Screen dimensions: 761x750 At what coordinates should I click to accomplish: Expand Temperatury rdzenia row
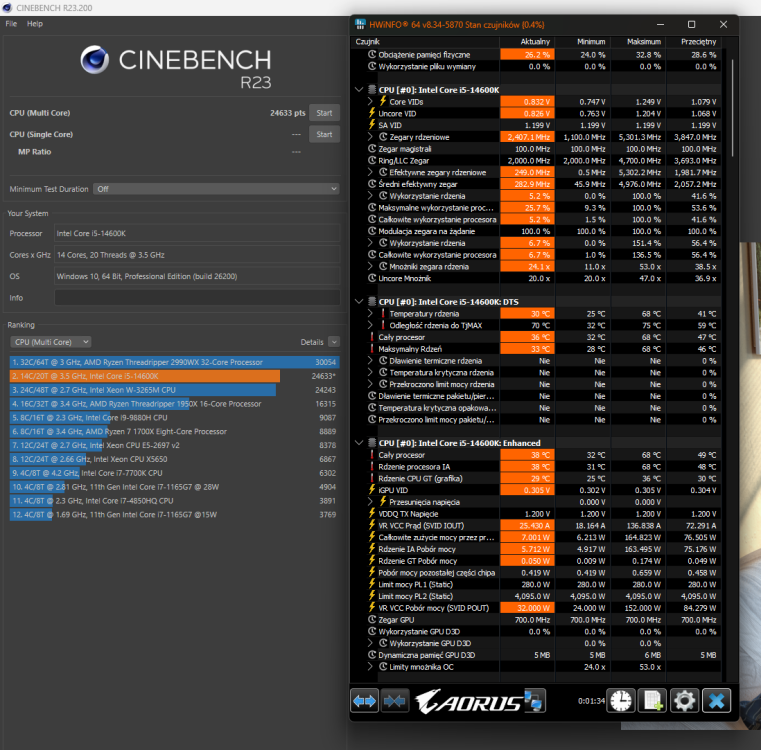point(370,314)
